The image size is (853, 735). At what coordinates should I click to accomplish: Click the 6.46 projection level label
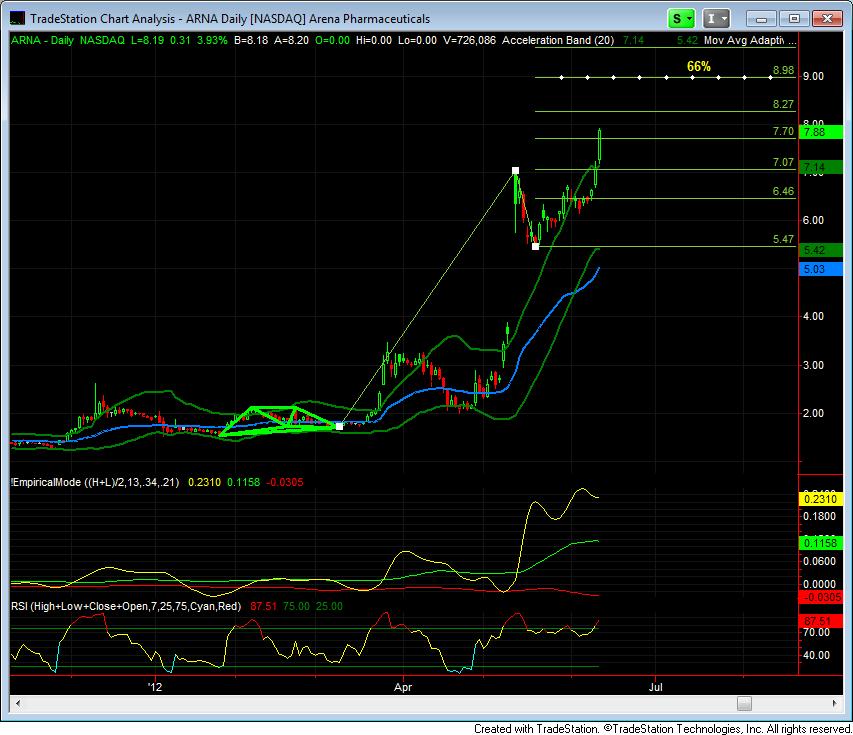pos(783,191)
